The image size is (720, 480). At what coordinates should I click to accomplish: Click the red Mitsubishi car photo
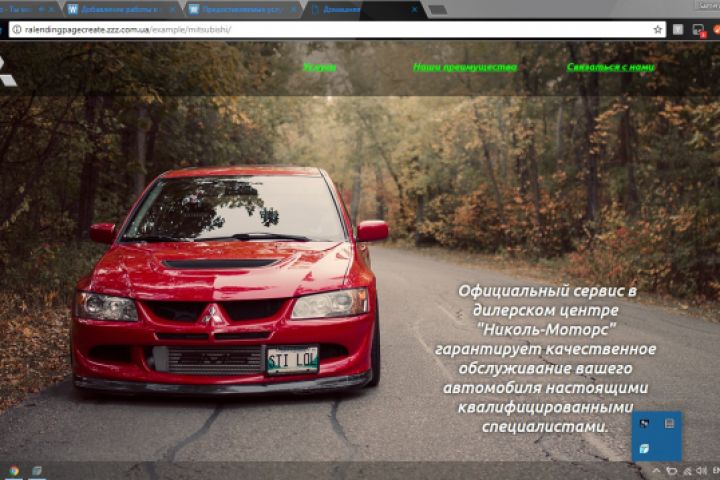(230, 280)
